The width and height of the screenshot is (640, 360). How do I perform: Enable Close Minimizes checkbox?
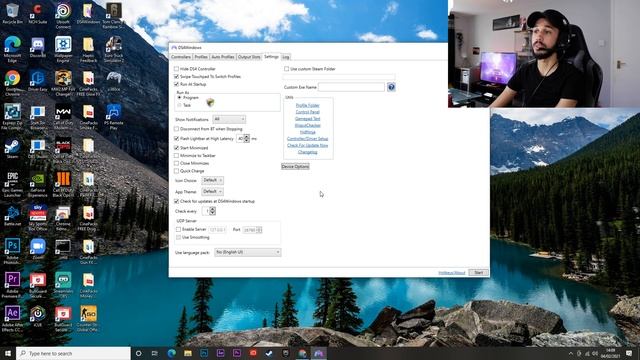pyautogui.click(x=176, y=163)
